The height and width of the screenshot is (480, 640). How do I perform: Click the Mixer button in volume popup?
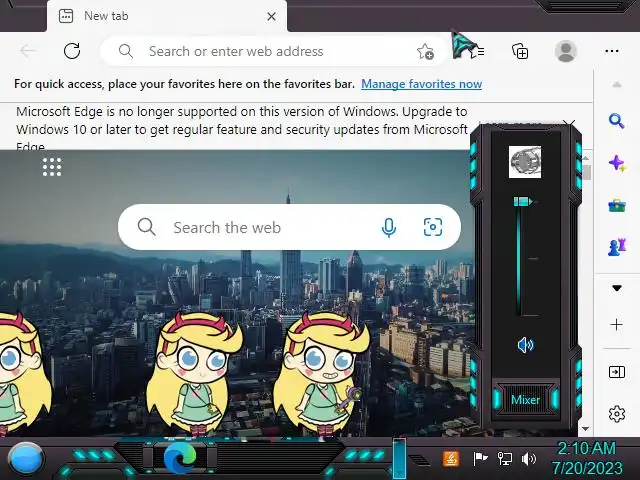pos(525,400)
